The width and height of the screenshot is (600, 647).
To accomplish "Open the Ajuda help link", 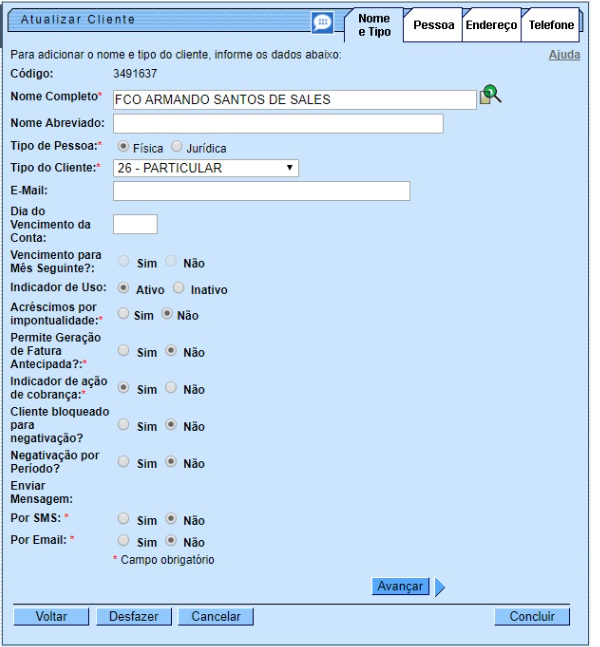I will [564, 55].
